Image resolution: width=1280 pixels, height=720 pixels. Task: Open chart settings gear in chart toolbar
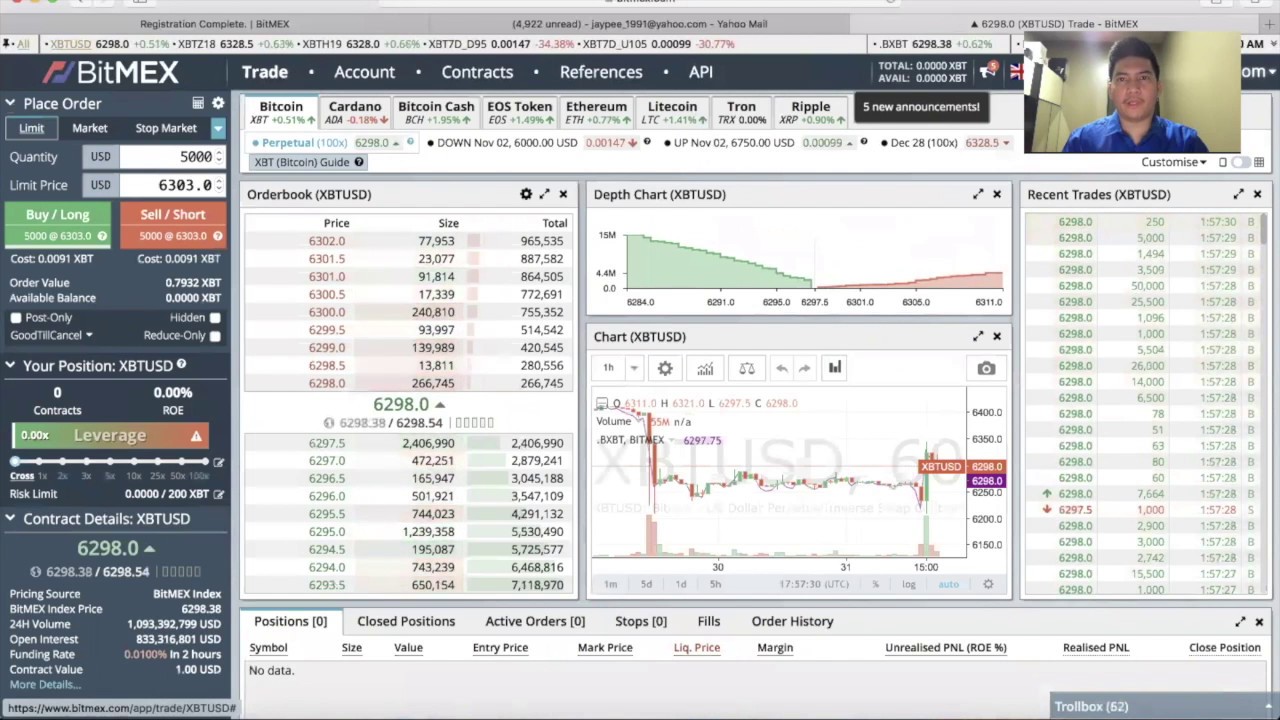click(x=665, y=368)
